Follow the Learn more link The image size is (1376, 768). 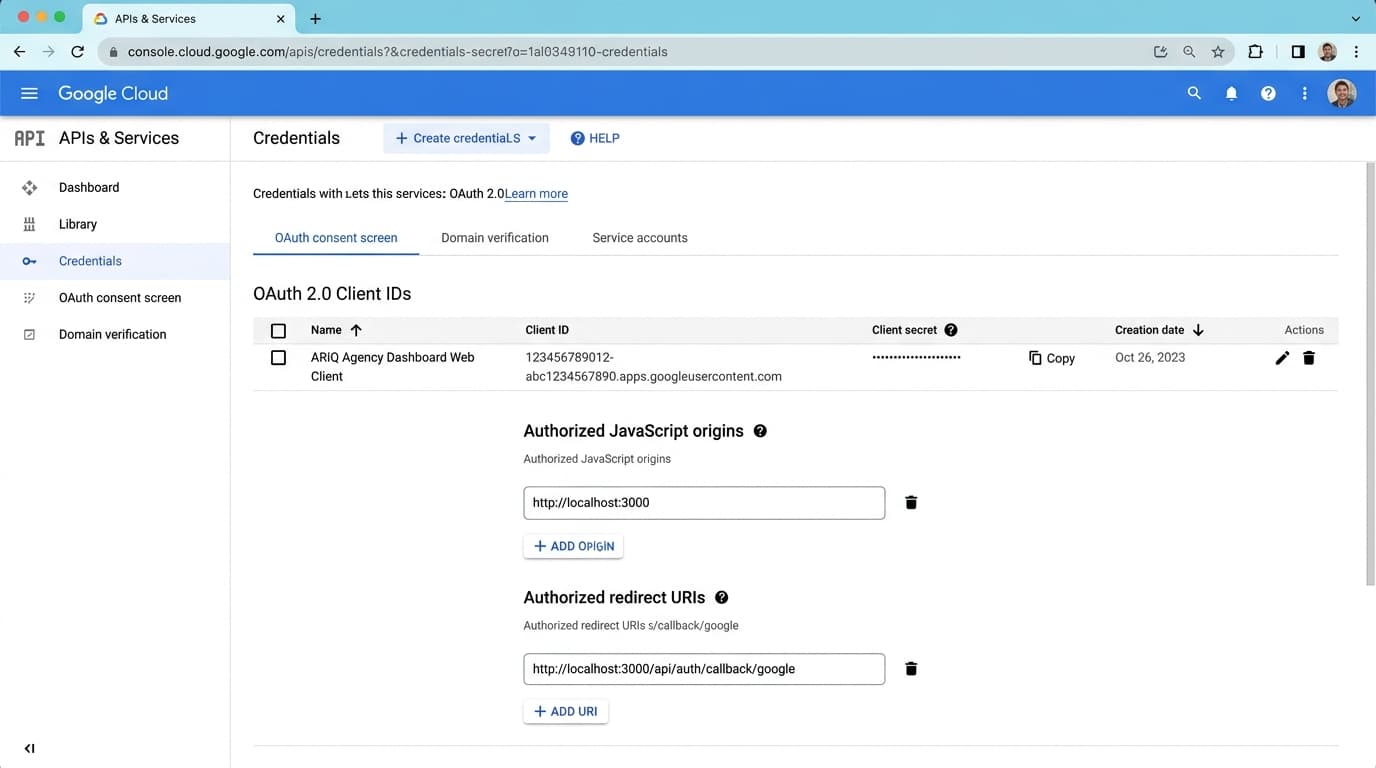click(x=536, y=194)
